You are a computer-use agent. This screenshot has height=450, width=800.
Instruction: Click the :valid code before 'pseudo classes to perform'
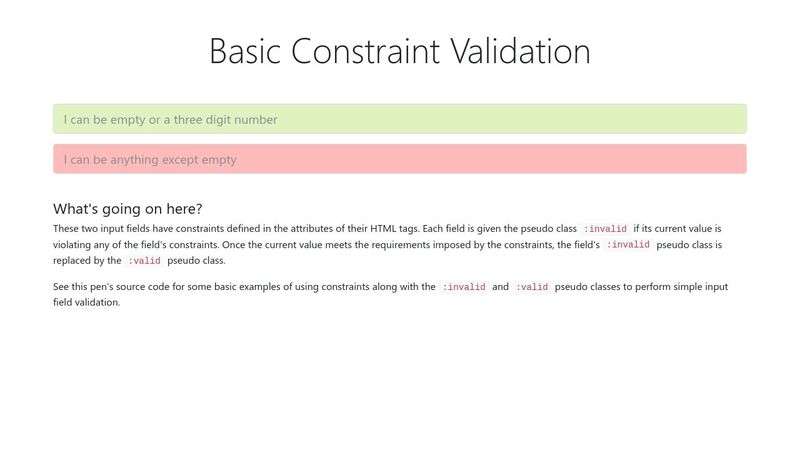(x=532, y=287)
